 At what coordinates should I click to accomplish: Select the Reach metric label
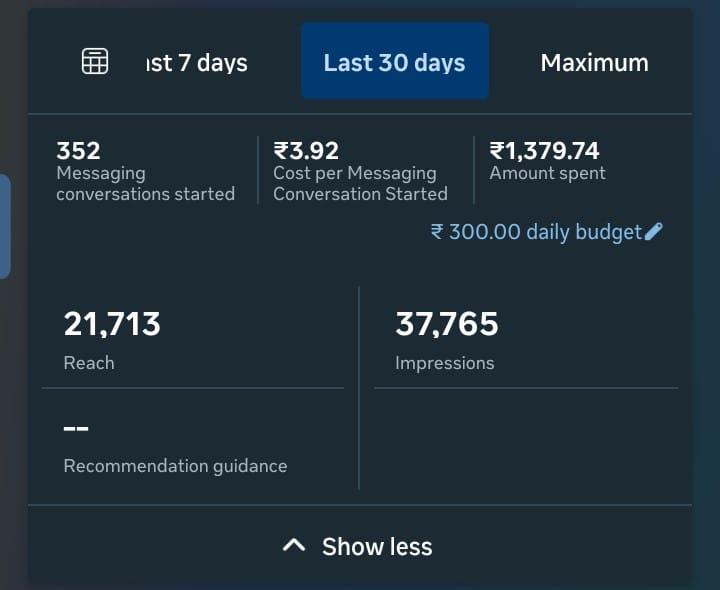[x=89, y=363]
